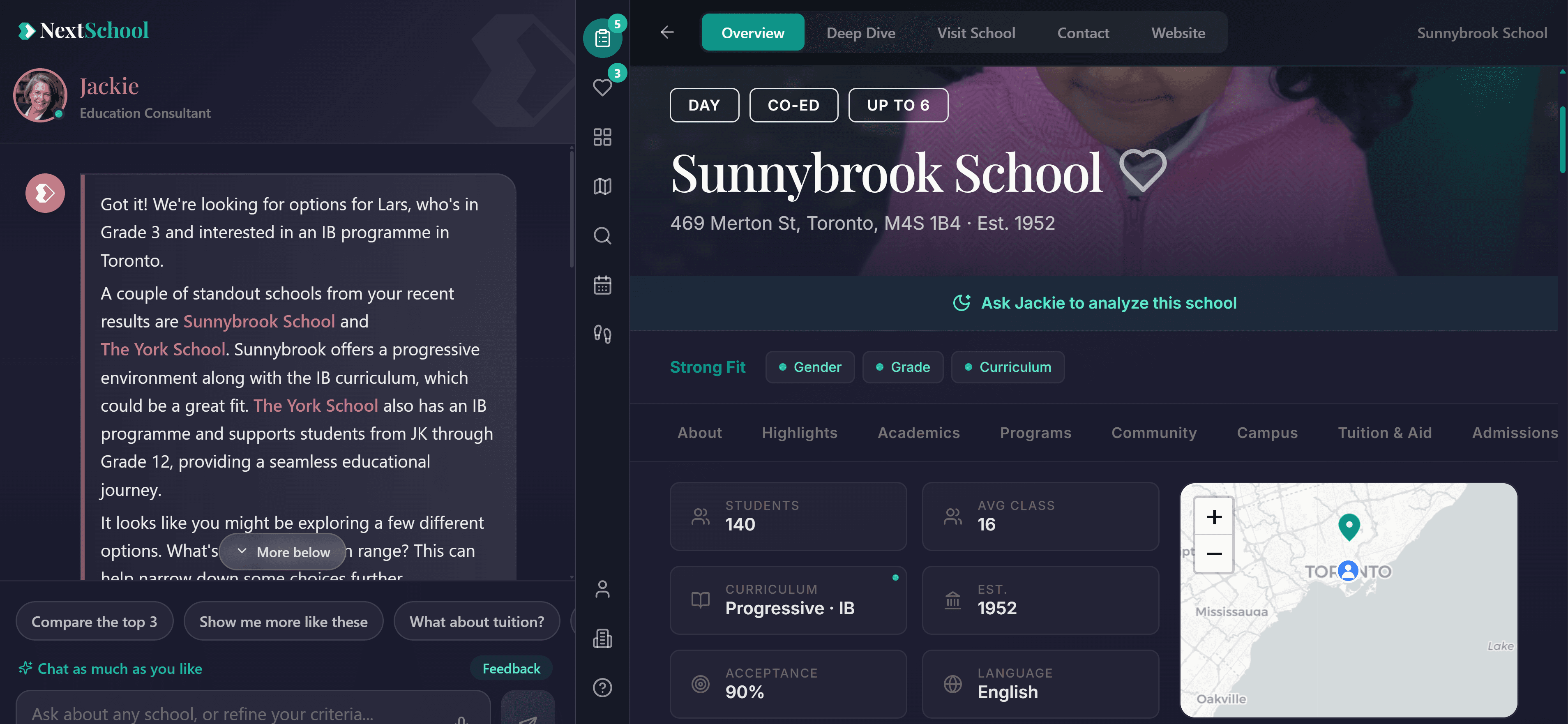Screen dimensions: 1568x724
Task: Click the Avg Class 16 stat card
Action: pos(1040,516)
